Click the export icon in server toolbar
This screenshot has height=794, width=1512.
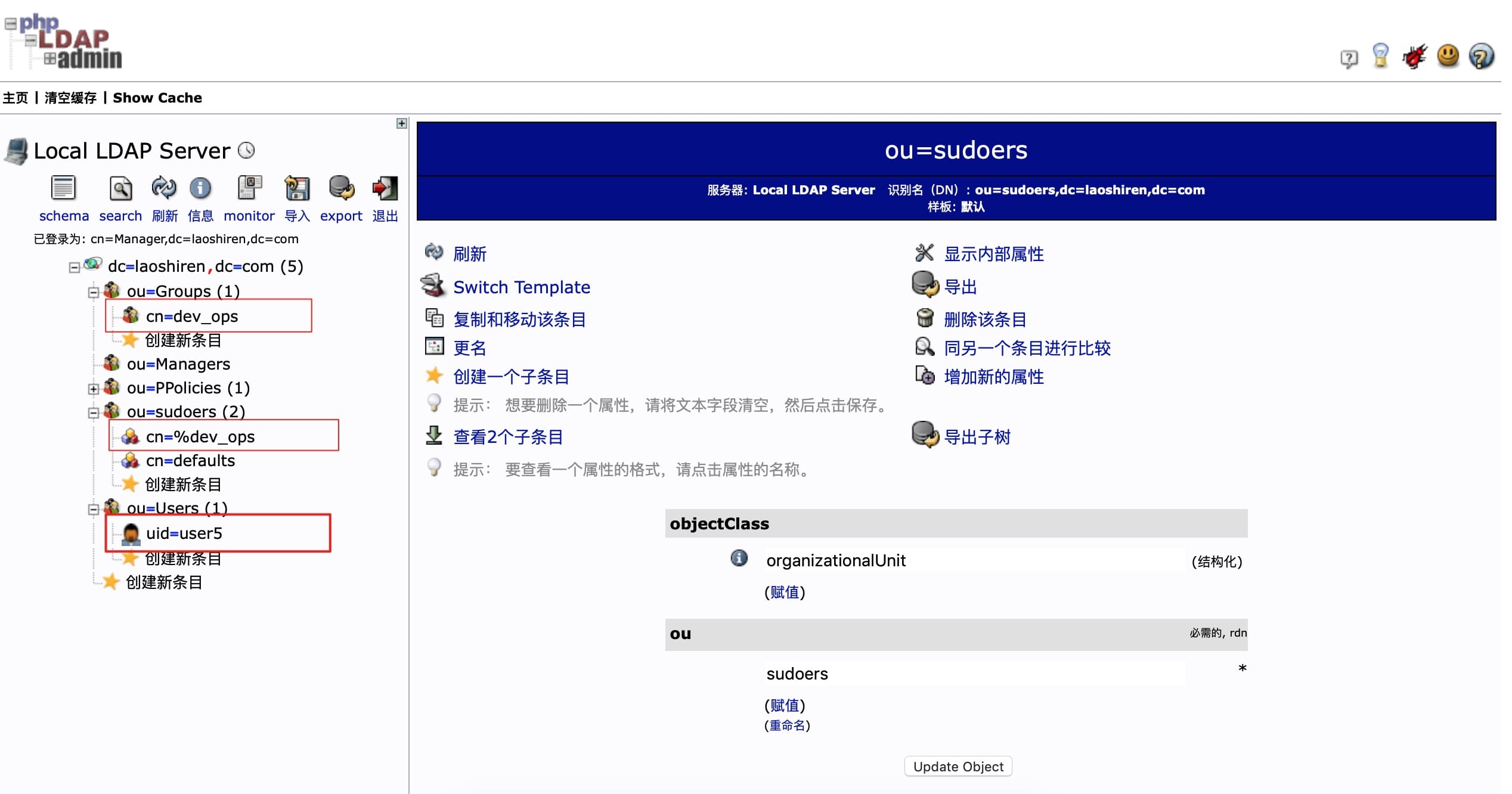coord(342,188)
